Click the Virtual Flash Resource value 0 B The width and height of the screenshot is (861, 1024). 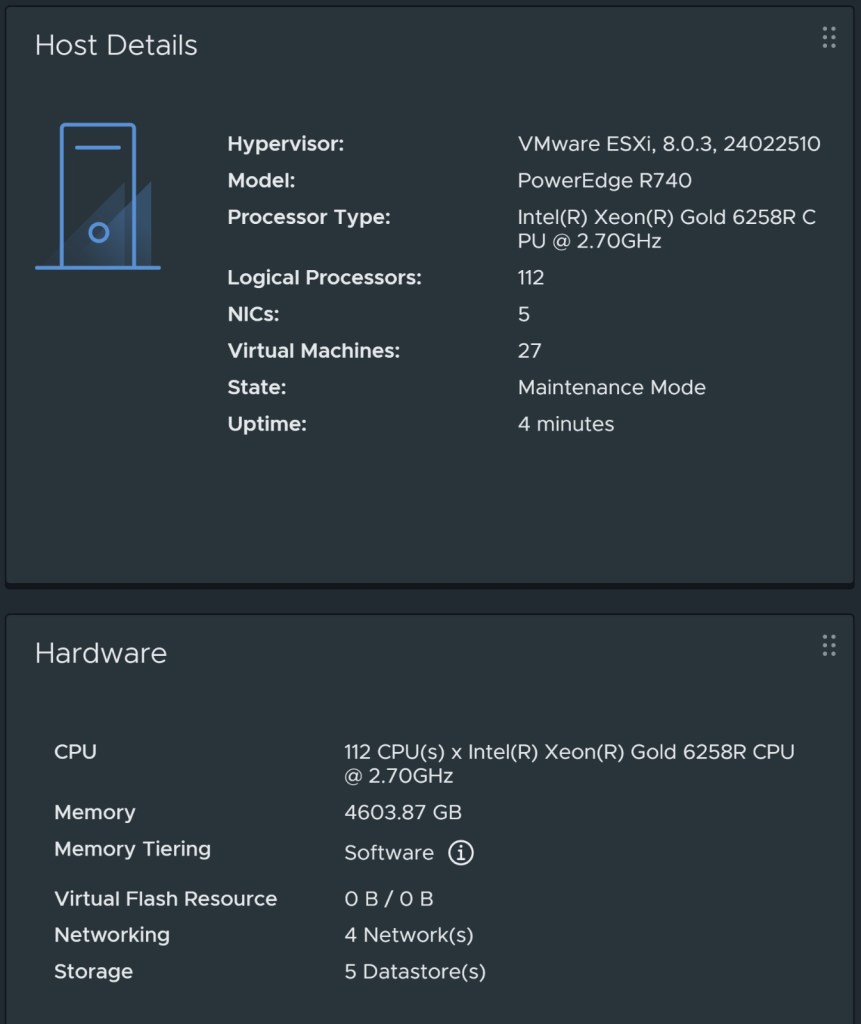pos(391,898)
